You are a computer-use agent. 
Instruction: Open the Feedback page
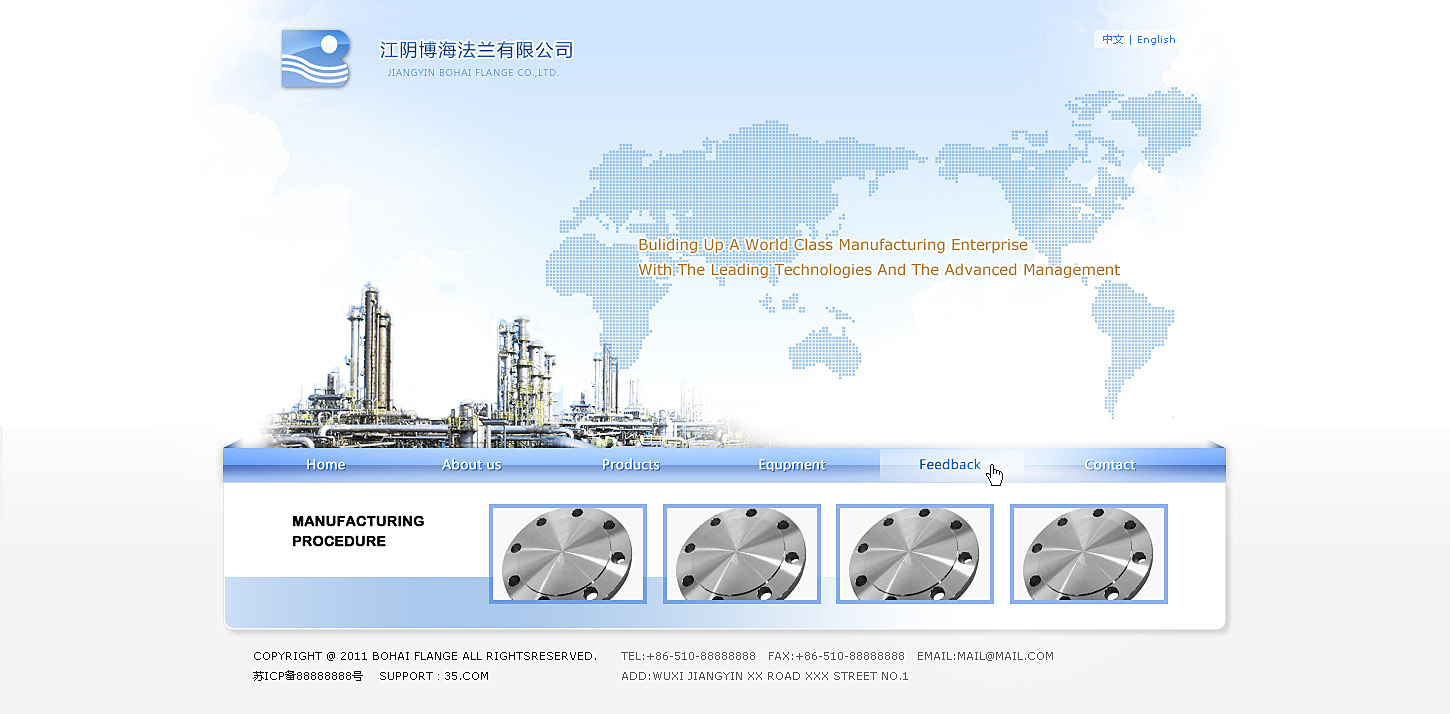[950, 465]
